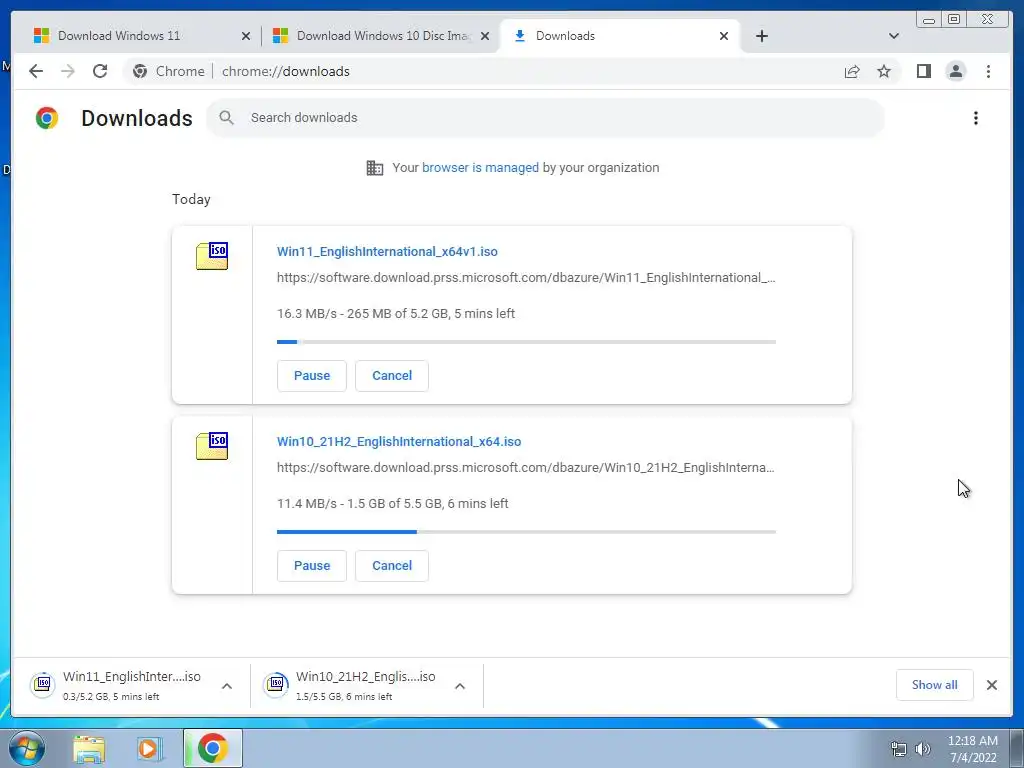Cancel the Win11 ISO download
Viewport: 1024px width, 768px height.
[392, 376]
